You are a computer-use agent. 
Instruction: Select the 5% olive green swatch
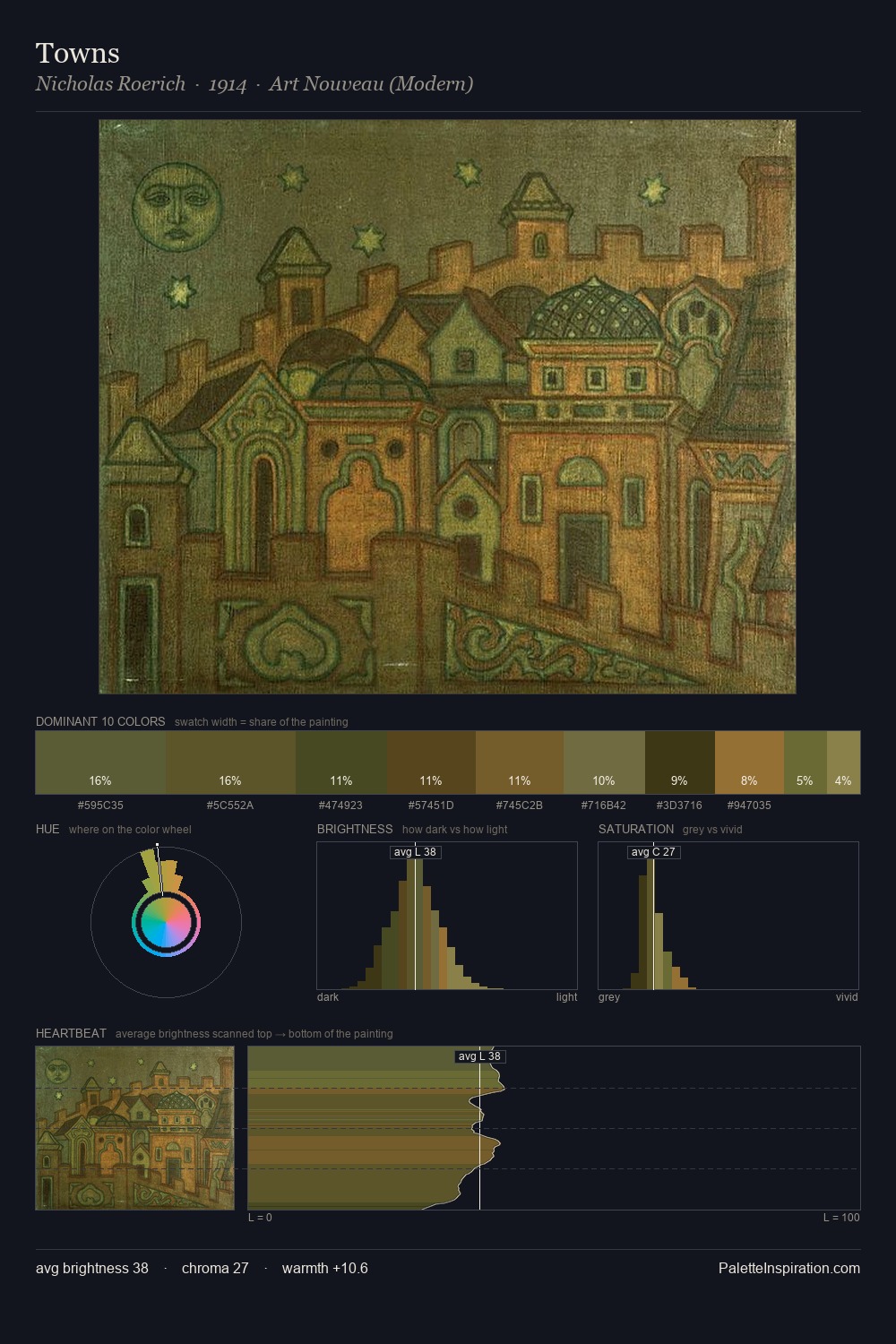pyautogui.click(x=806, y=762)
